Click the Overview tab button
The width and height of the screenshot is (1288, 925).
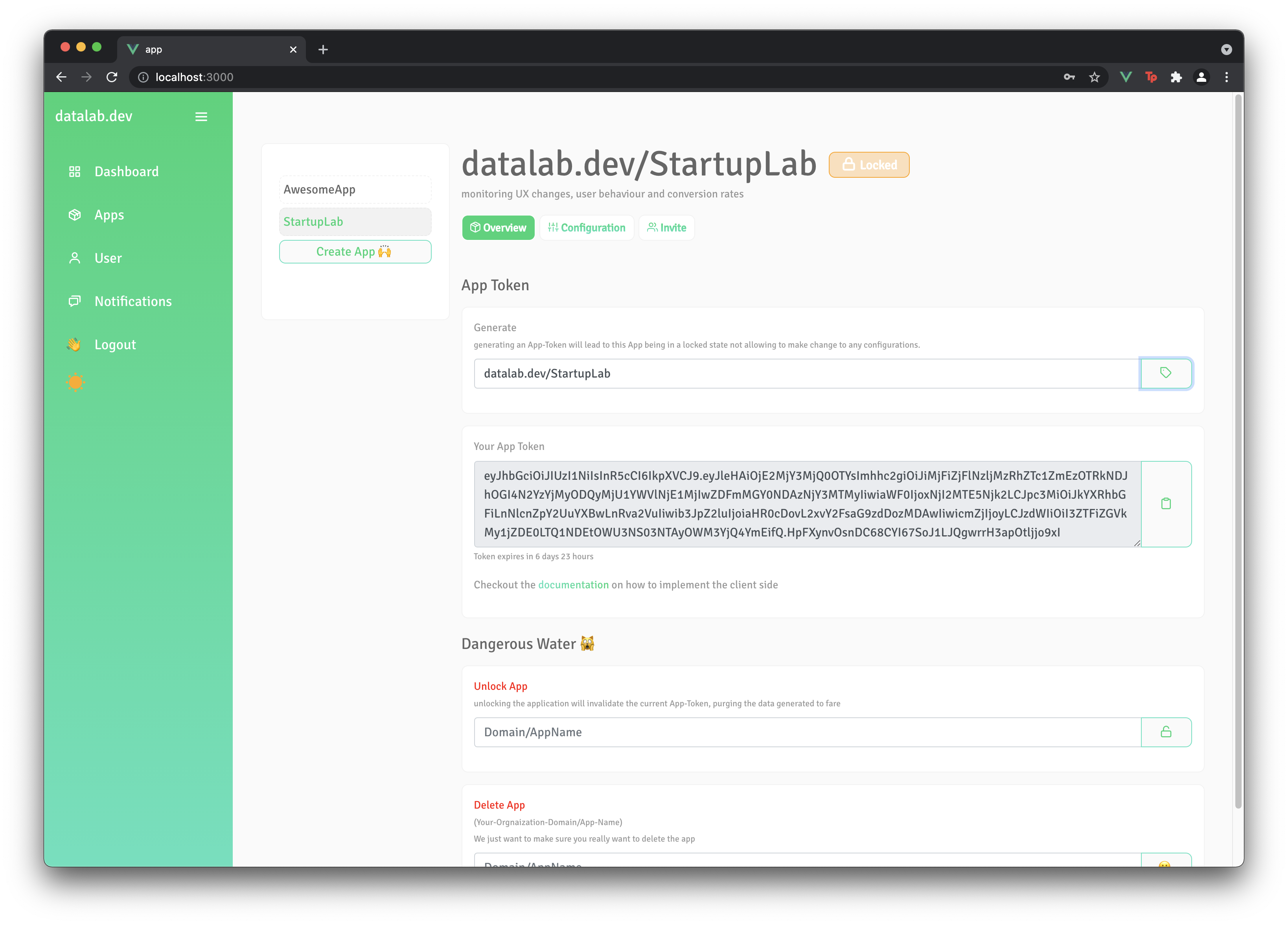(x=497, y=227)
